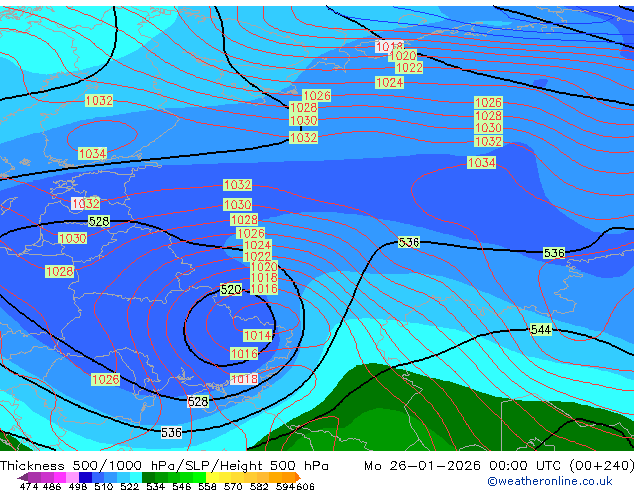The width and height of the screenshot is (634, 490).
Task: Click the dark blue swatch in thickness legend
Action: coord(85,477)
